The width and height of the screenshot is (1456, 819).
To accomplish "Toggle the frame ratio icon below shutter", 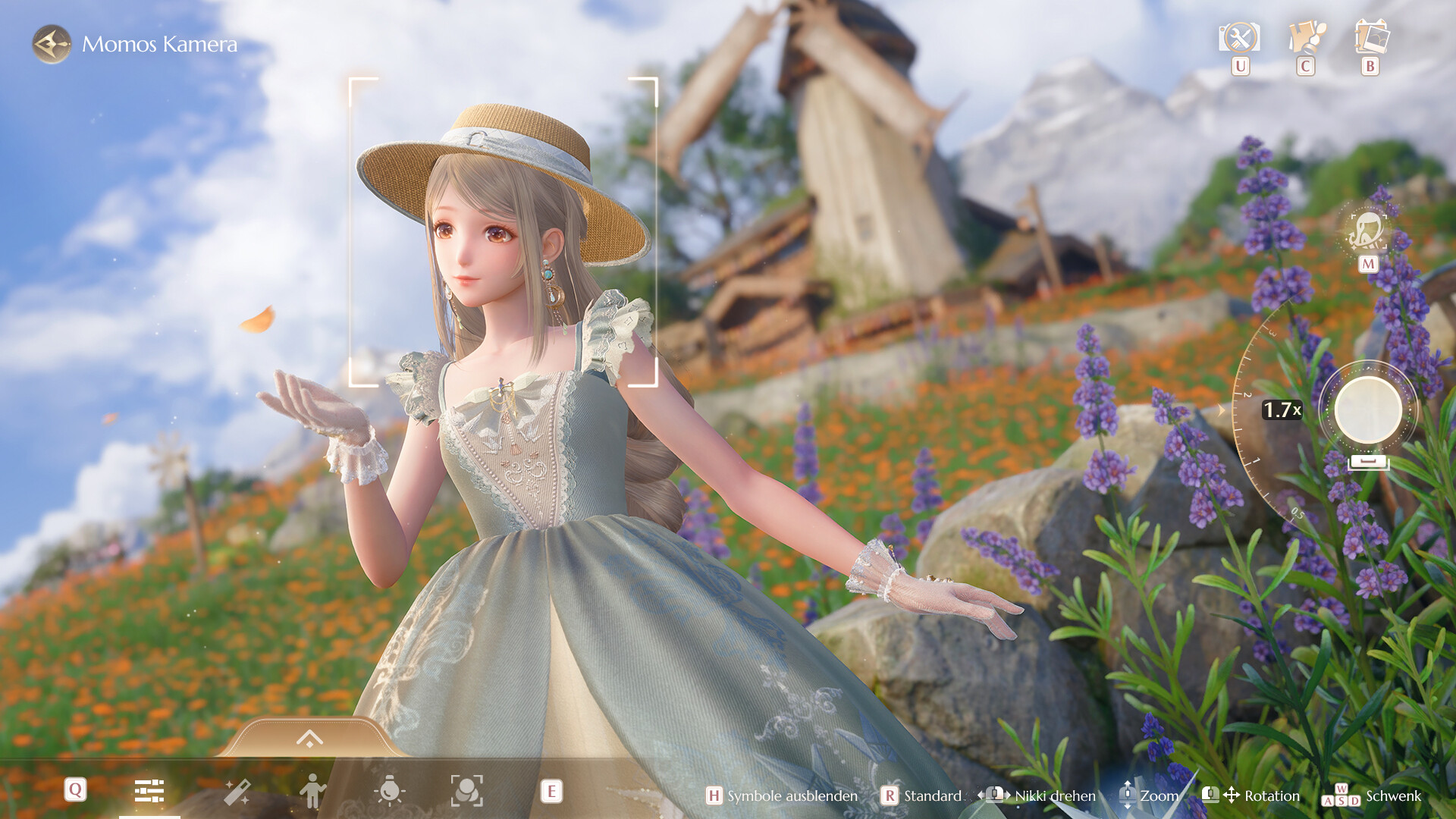I will point(1368,463).
